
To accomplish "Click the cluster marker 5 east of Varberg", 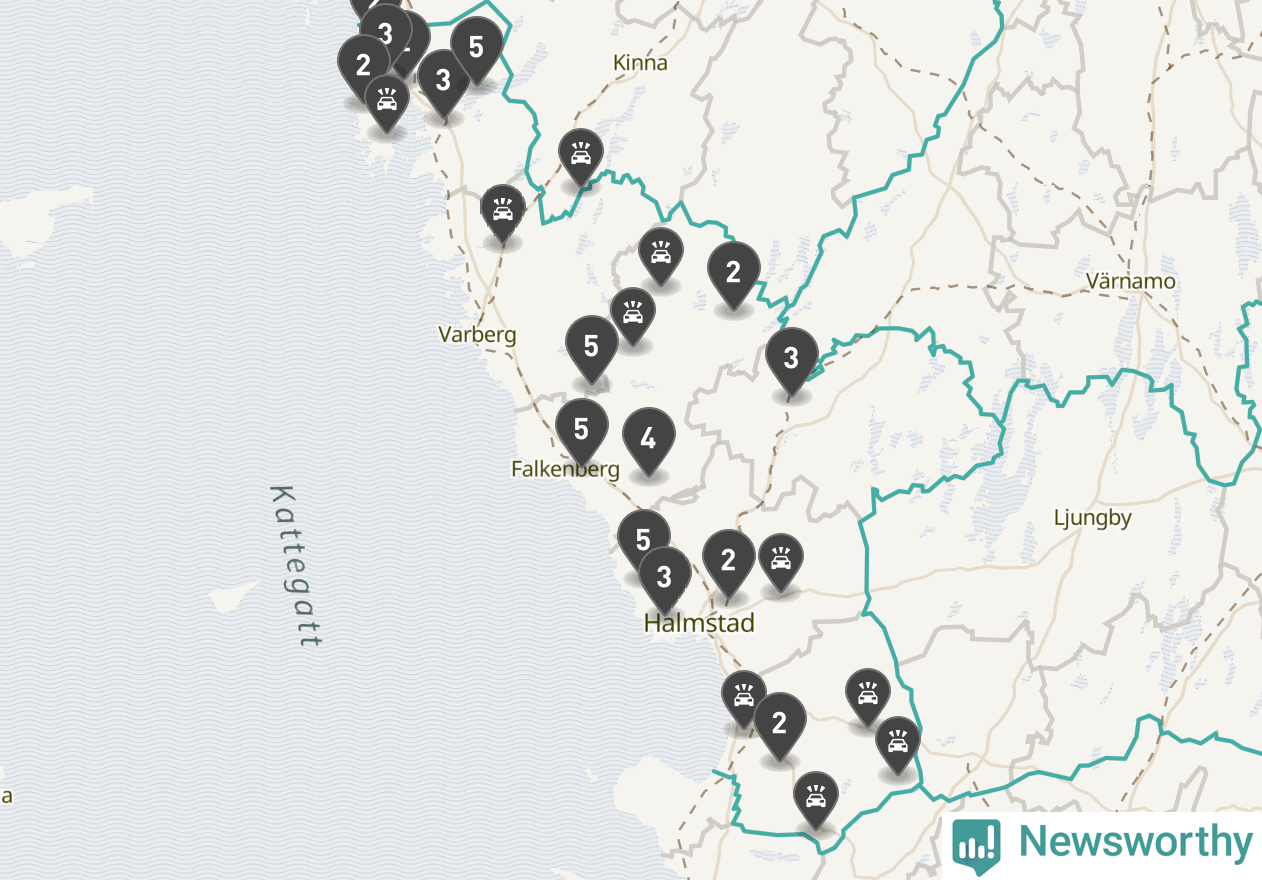I will pyautogui.click(x=591, y=348).
